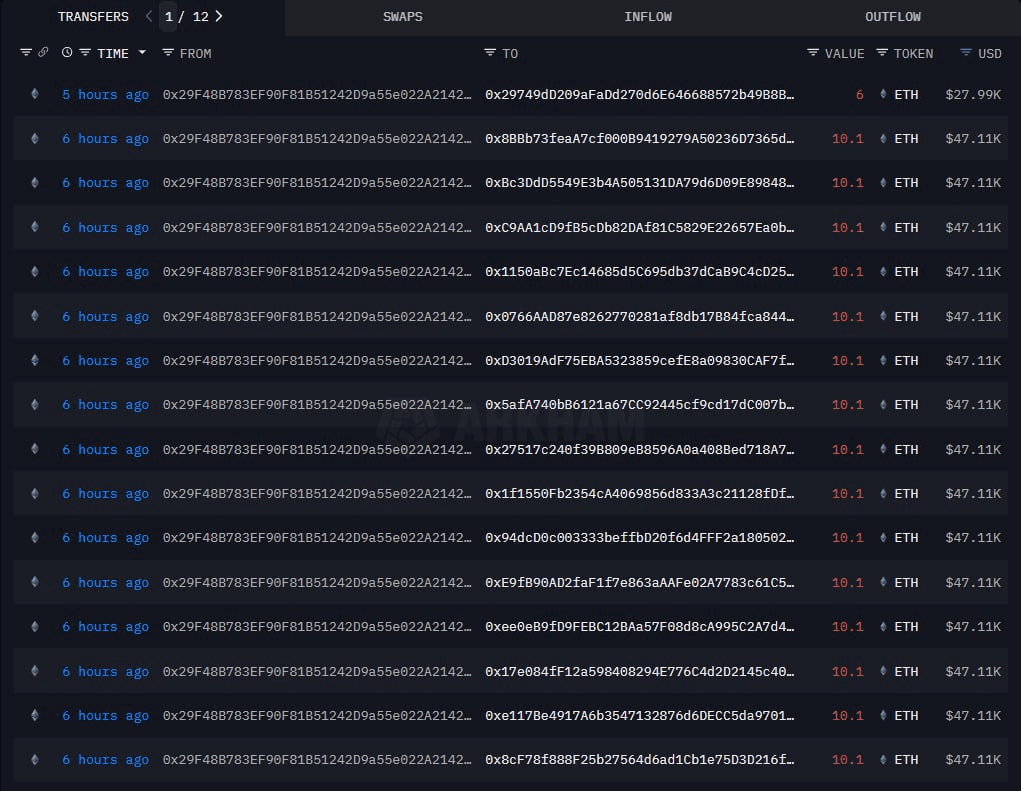The height and width of the screenshot is (791, 1021).
Task: Click the $27.99K USD value
Action: click(973, 94)
